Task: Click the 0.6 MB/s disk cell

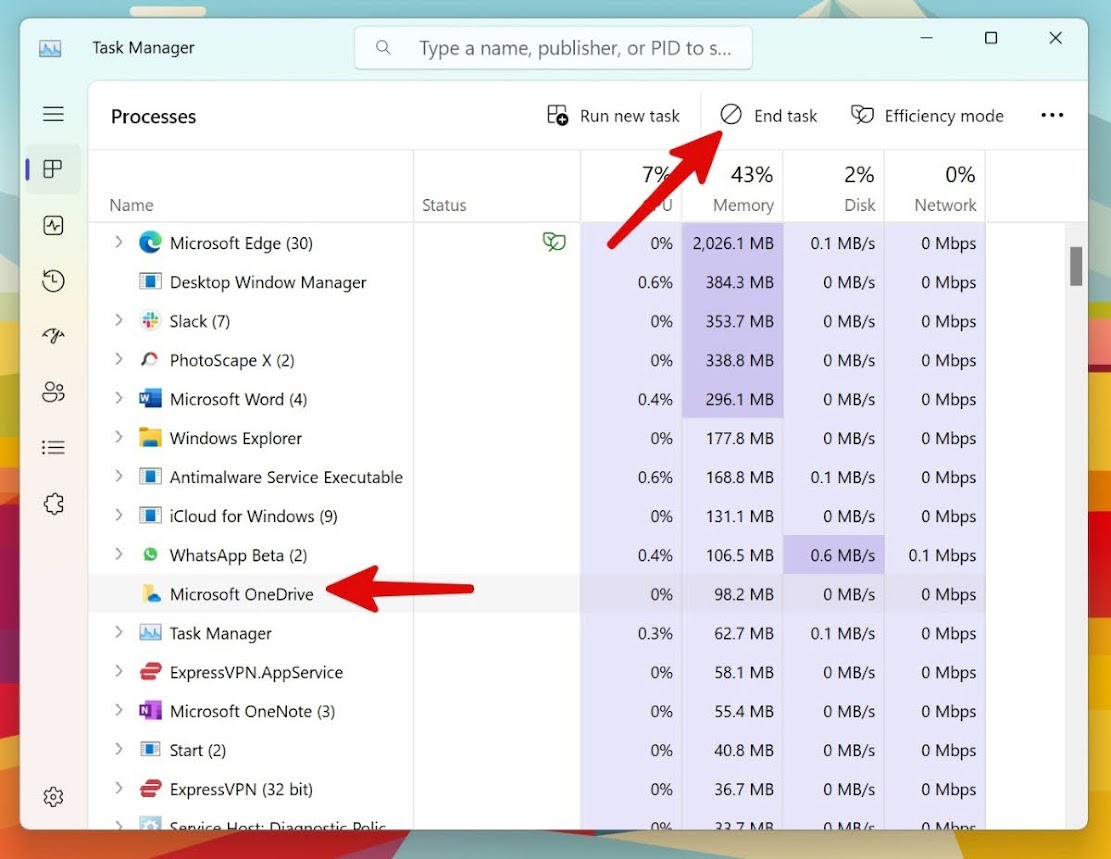Action: click(x=834, y=555)
